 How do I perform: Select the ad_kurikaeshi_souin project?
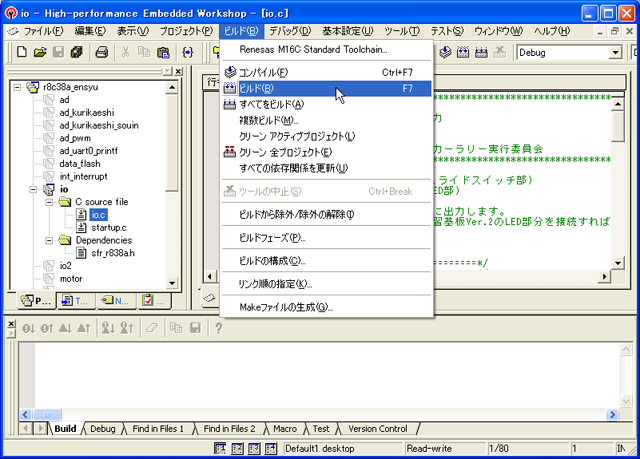pos(99,125)
